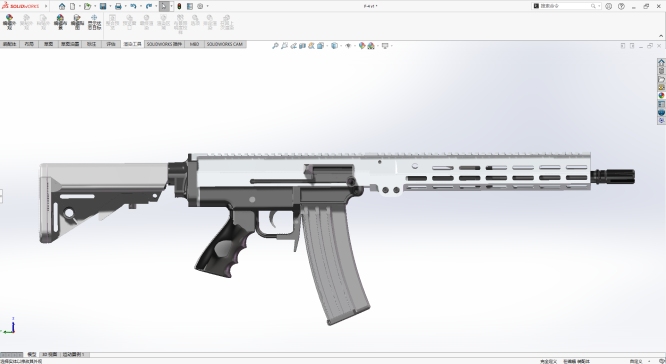
Task: Open the search box dropdown arrow
Action: (x=599, y=6)
